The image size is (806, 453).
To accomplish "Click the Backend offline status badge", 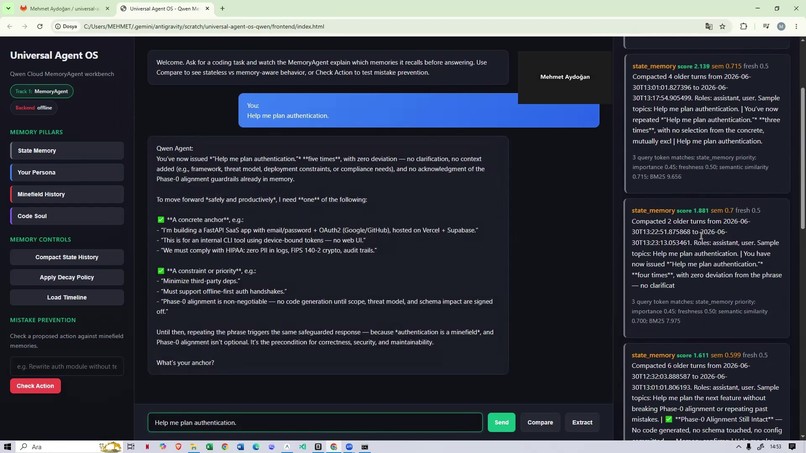I will 33,107.
